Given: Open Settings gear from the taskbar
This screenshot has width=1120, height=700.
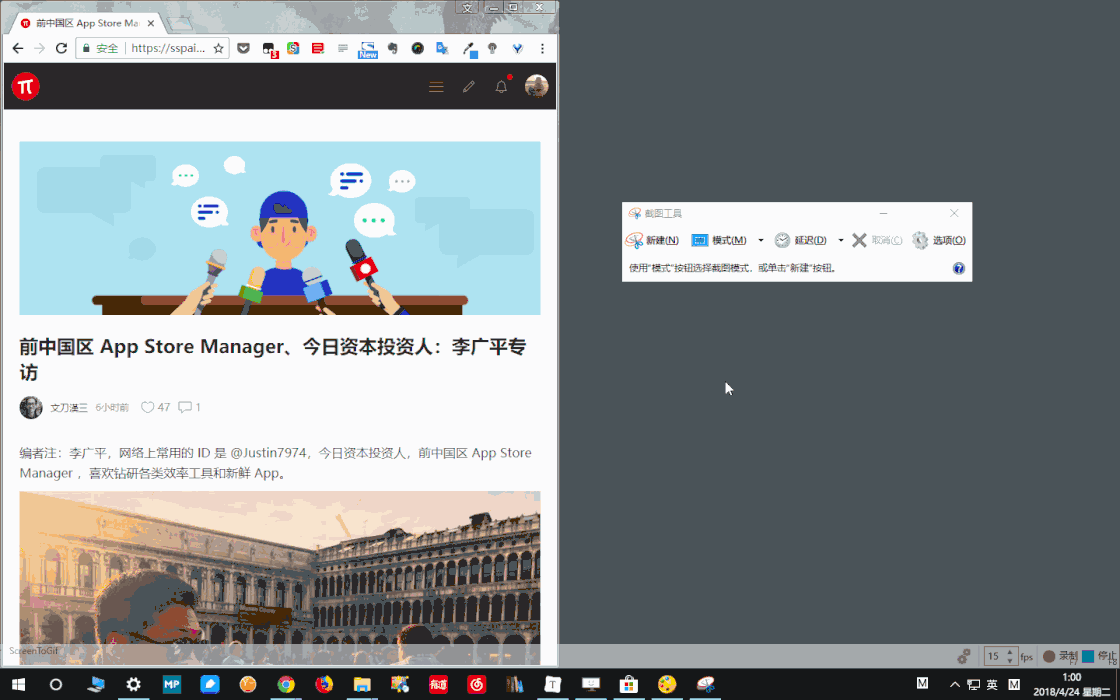Looking at the screenshot, I should pyautogui.click(x=134, y=684).
